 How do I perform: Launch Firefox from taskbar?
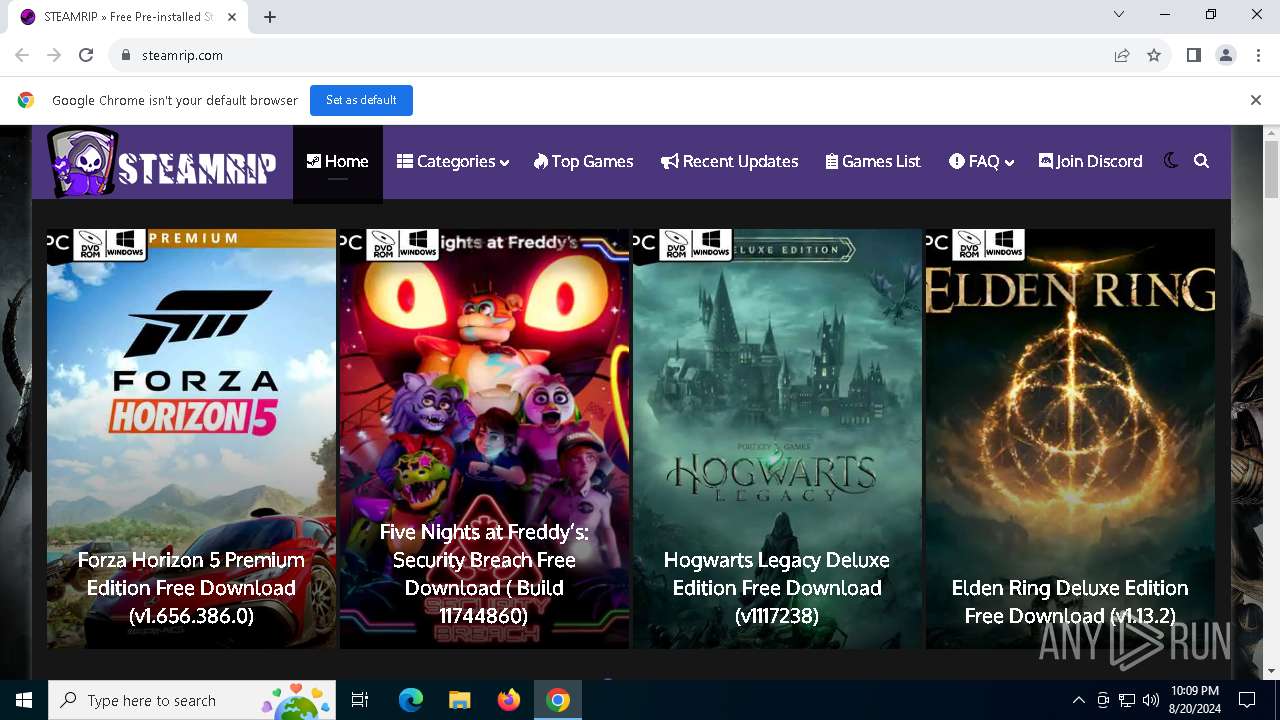pyautogui.click(x=509, y=700)
